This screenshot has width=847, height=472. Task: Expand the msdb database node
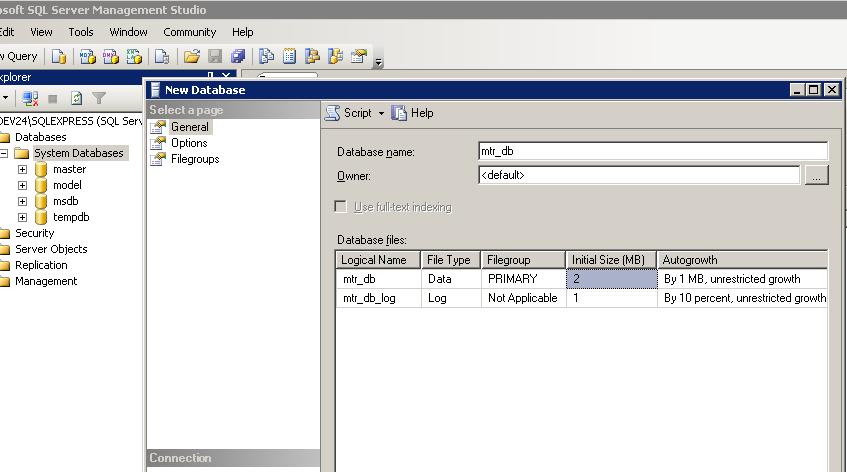[x=22, y=201]
